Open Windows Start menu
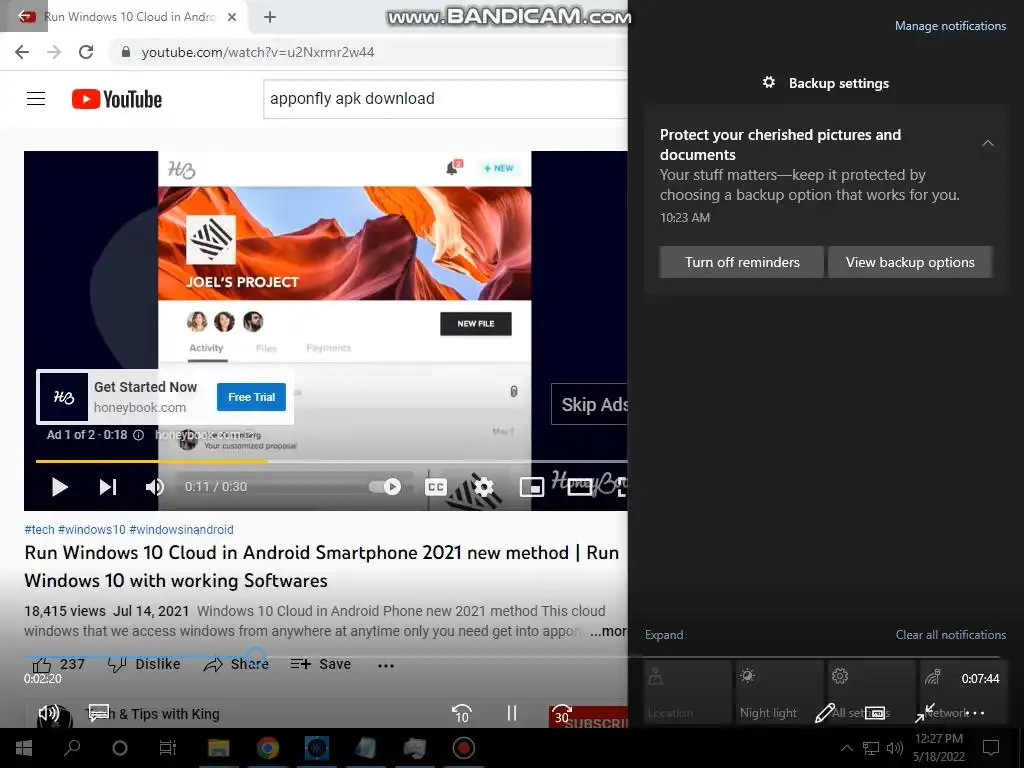The image size is (1024, 768). coord(24,748)
